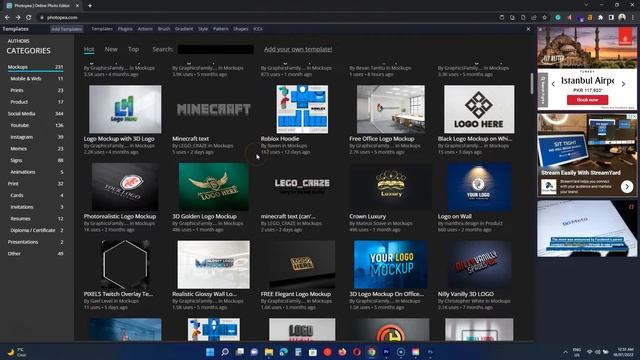This screenshot has height=360, width=640.
Task: Select the Social Media category
Action: click(36, 113)
